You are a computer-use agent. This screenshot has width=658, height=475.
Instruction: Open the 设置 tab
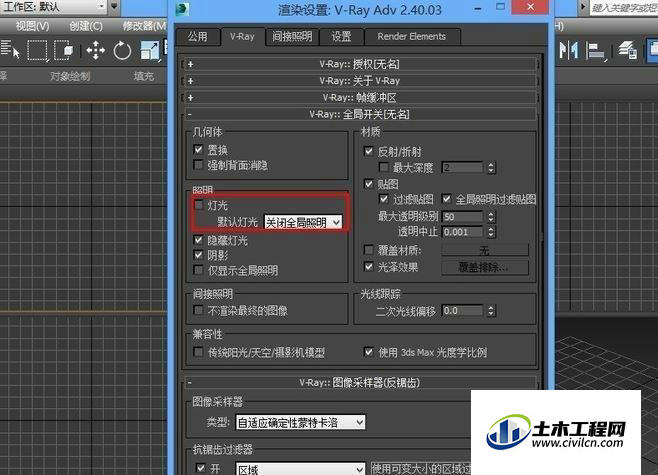point(341,37)
